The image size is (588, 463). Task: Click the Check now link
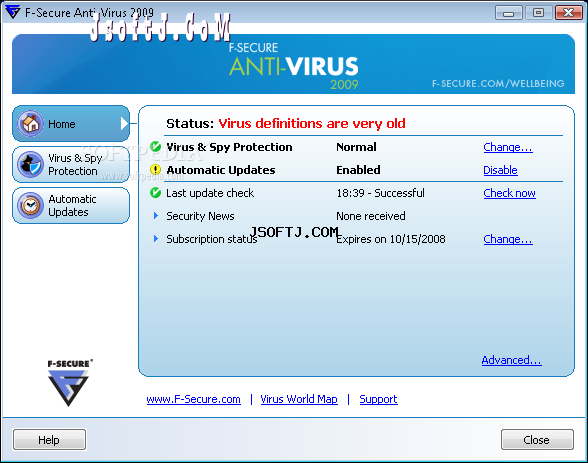pyautogui.click(x=509, y=193)
